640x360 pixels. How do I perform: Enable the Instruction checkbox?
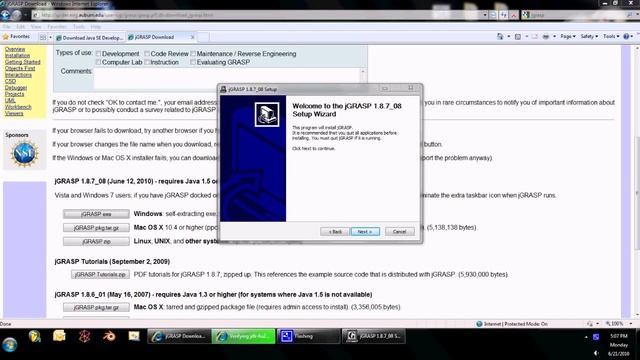point(147,62)
